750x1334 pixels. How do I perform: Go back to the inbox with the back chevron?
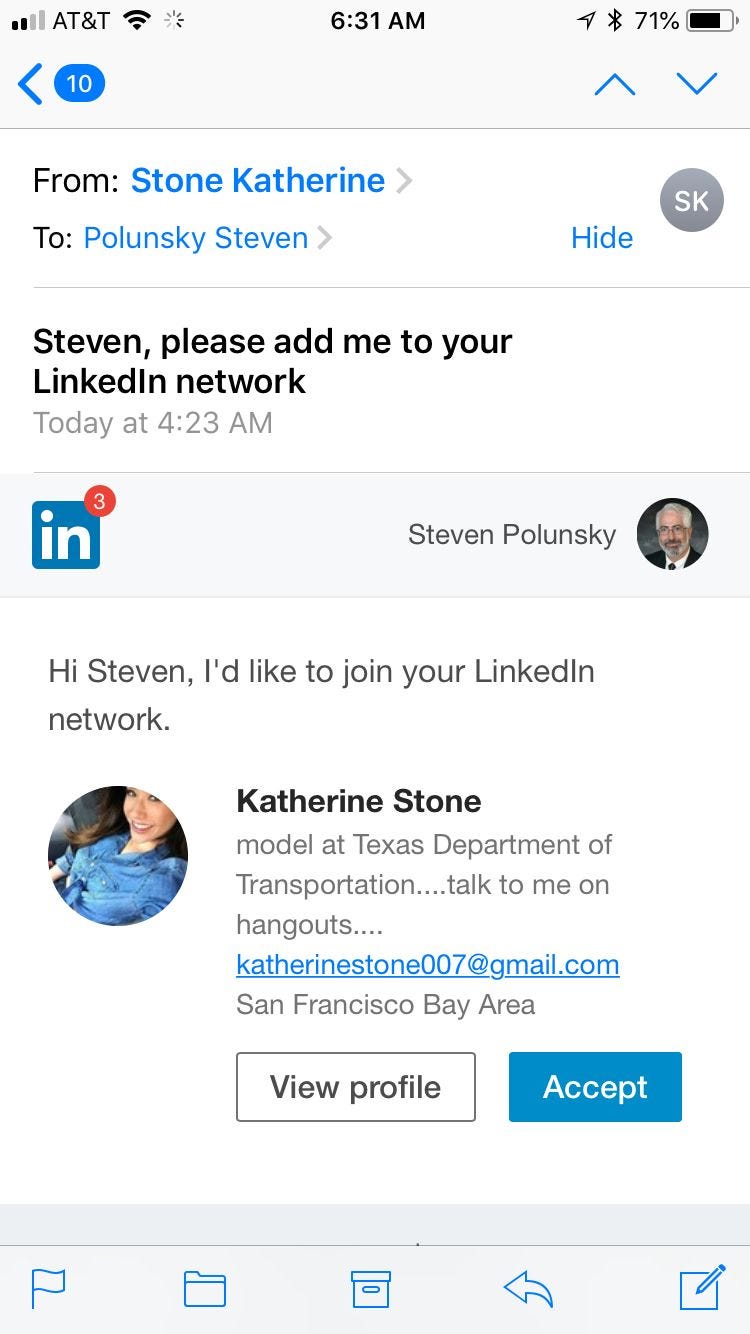[x=32, y=84]
